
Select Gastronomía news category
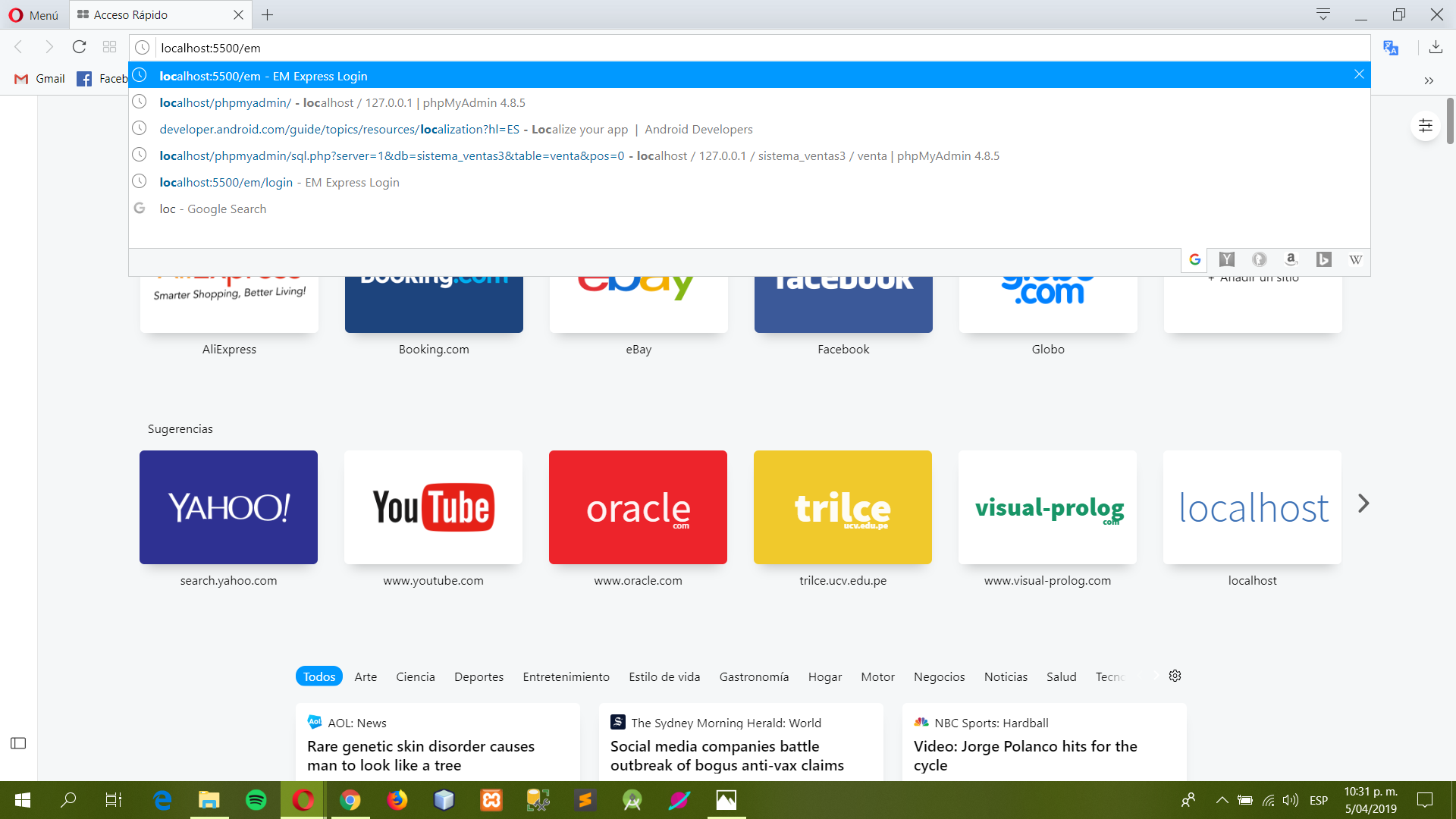coord(754,676)
